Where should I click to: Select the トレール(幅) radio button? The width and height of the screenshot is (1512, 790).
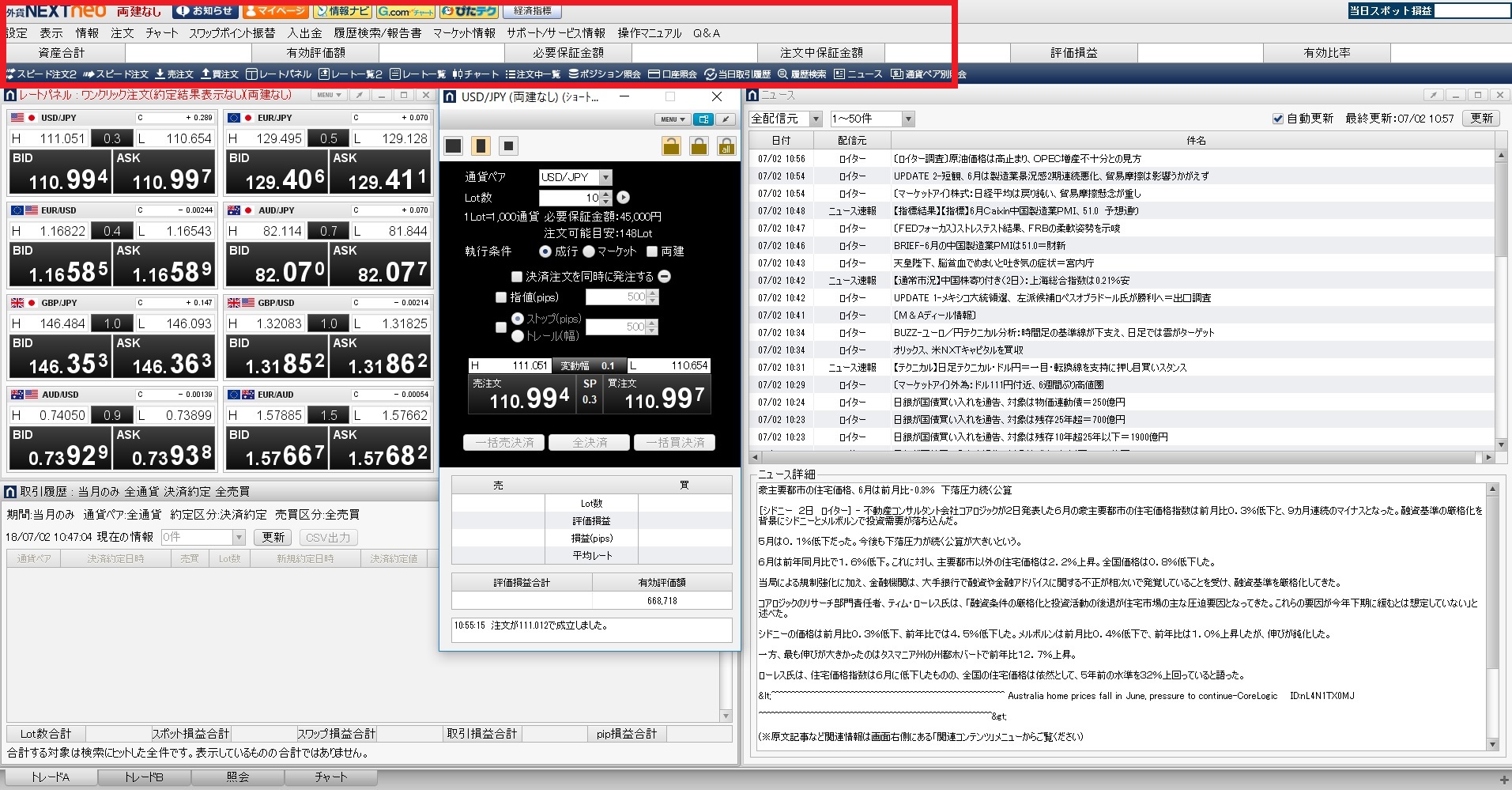pyautogui.click(x=518, y=336)
